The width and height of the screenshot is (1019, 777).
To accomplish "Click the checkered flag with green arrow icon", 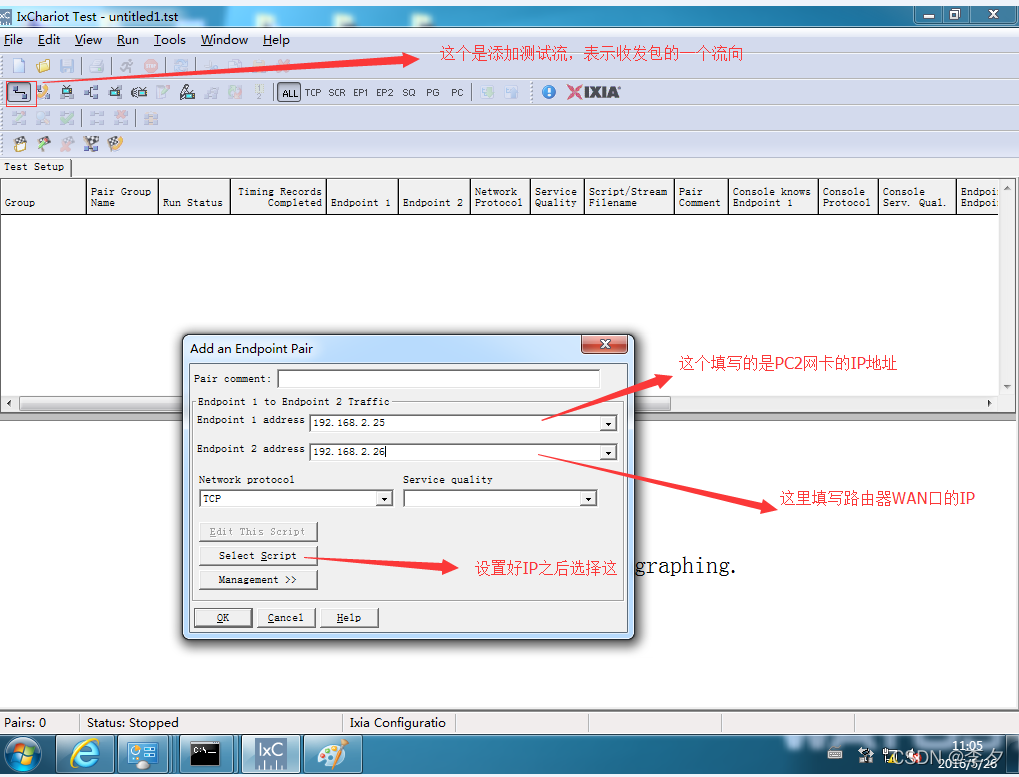I will (x=44, y=144).
